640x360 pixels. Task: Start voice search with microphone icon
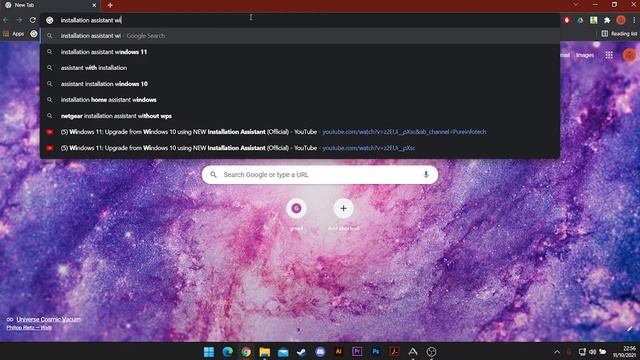[426, 174]
